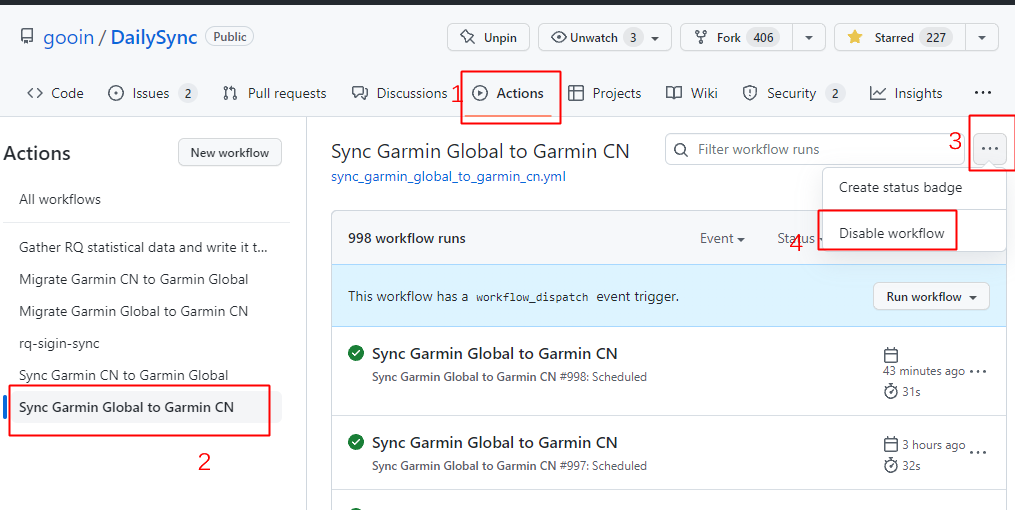Click the Public visibility badge
This screenshot has height=510, width=1015.
click(230, 37)
